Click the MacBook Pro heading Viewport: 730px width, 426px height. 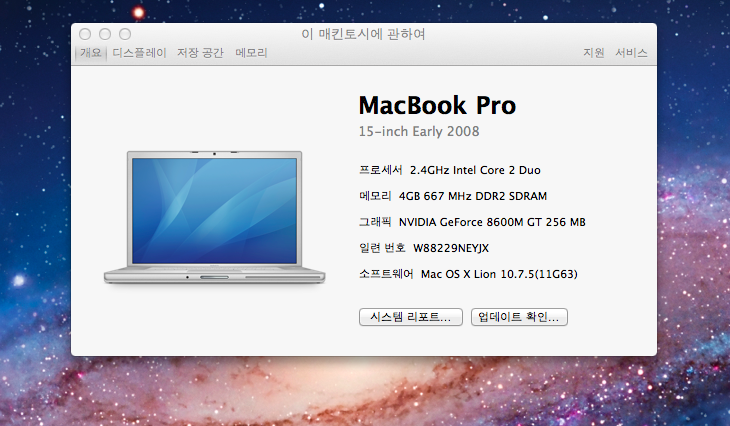(x=437, y=105)
